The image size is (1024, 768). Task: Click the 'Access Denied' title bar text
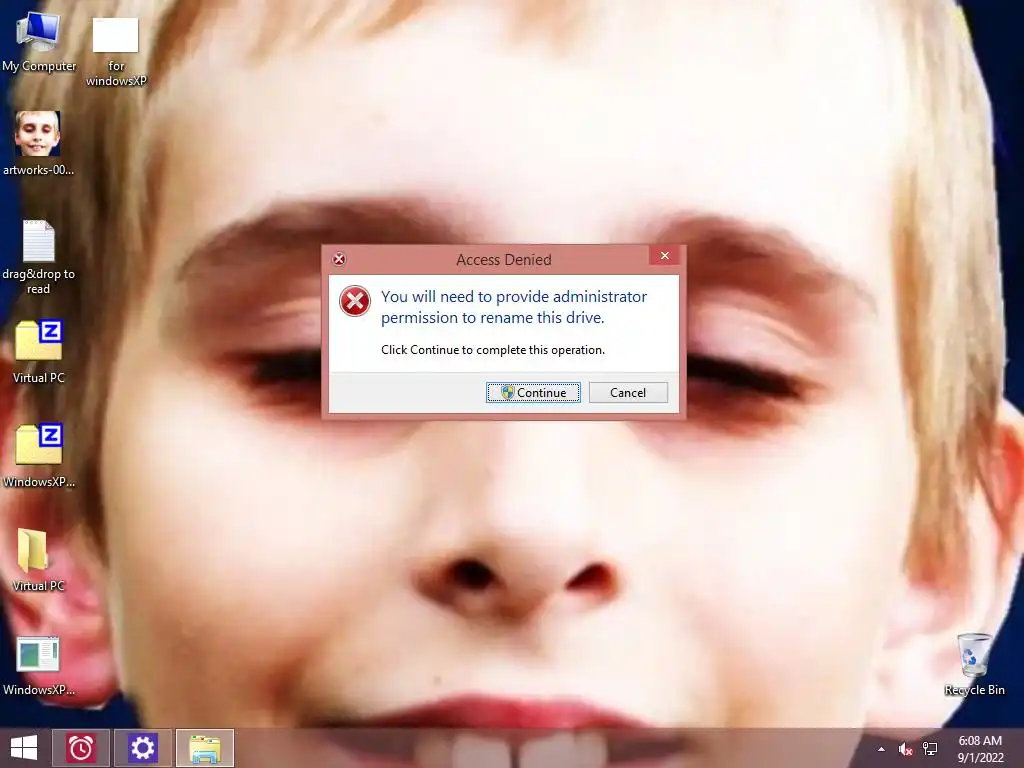(504, 259)
